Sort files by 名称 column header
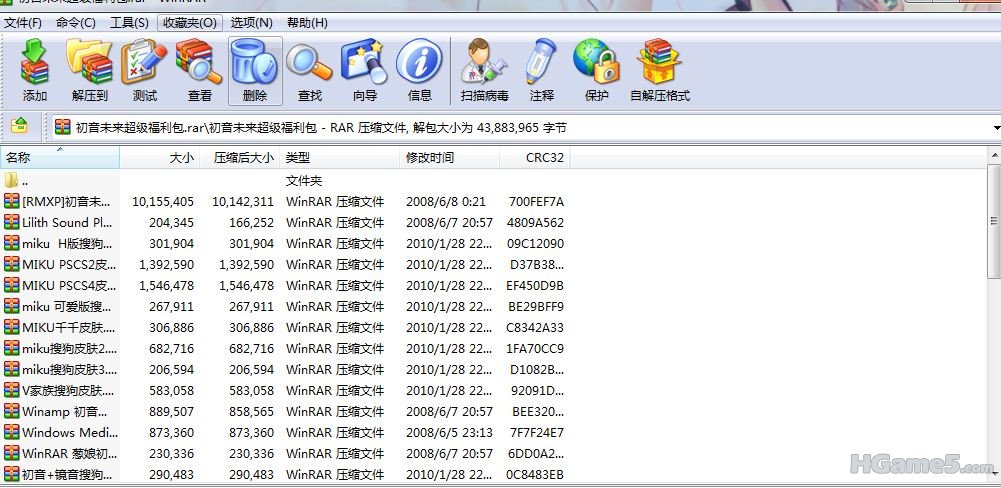The width and height of the screenshot is (1001, 488). pyautogui.click(x=60, y=157)
